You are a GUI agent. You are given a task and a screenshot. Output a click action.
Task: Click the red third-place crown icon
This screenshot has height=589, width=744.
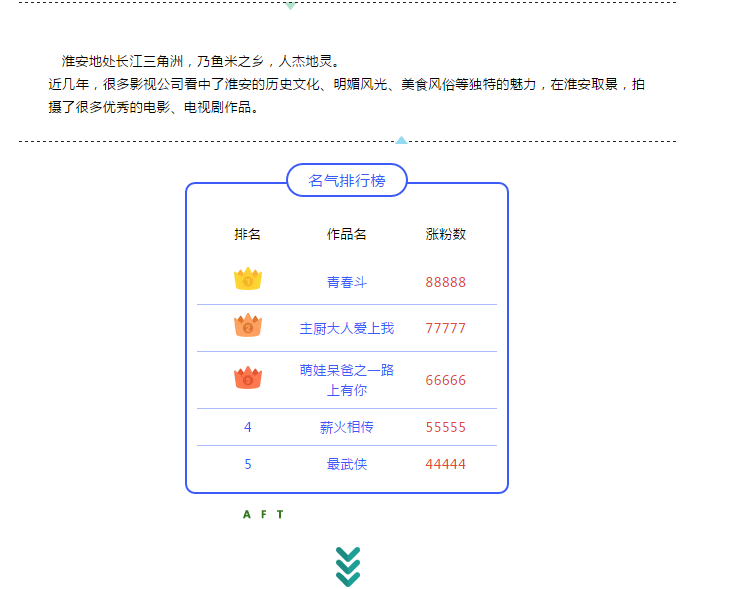point(248,378)
